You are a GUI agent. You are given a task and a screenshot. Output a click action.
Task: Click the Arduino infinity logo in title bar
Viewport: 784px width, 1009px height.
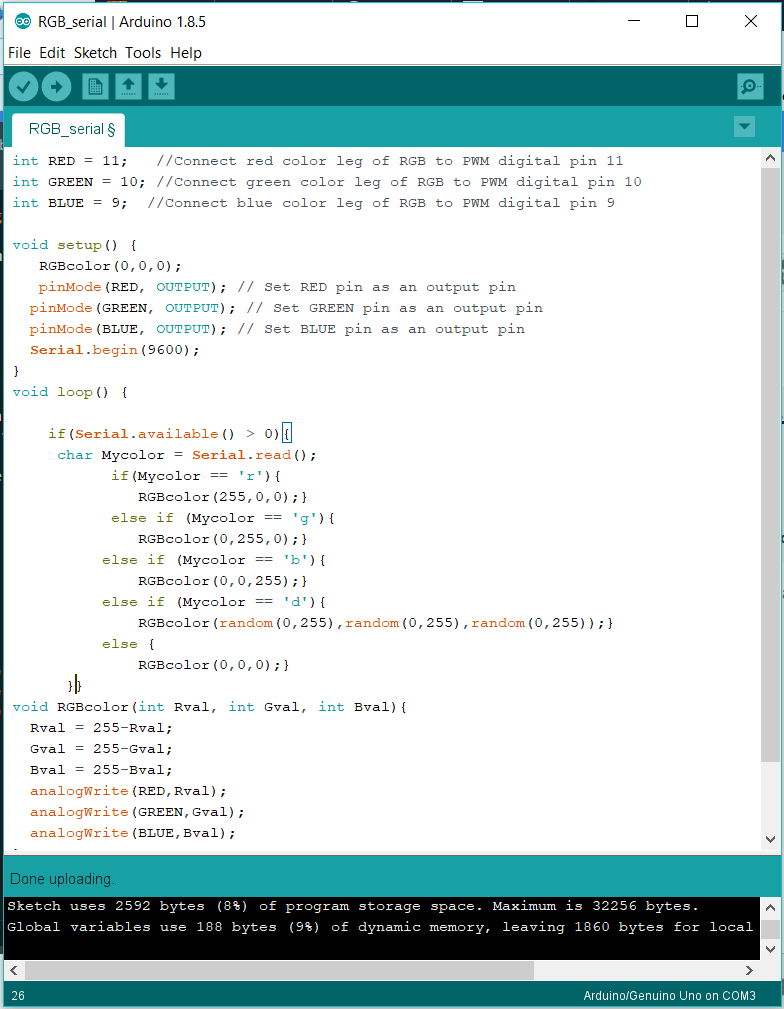tap(23, 21)
